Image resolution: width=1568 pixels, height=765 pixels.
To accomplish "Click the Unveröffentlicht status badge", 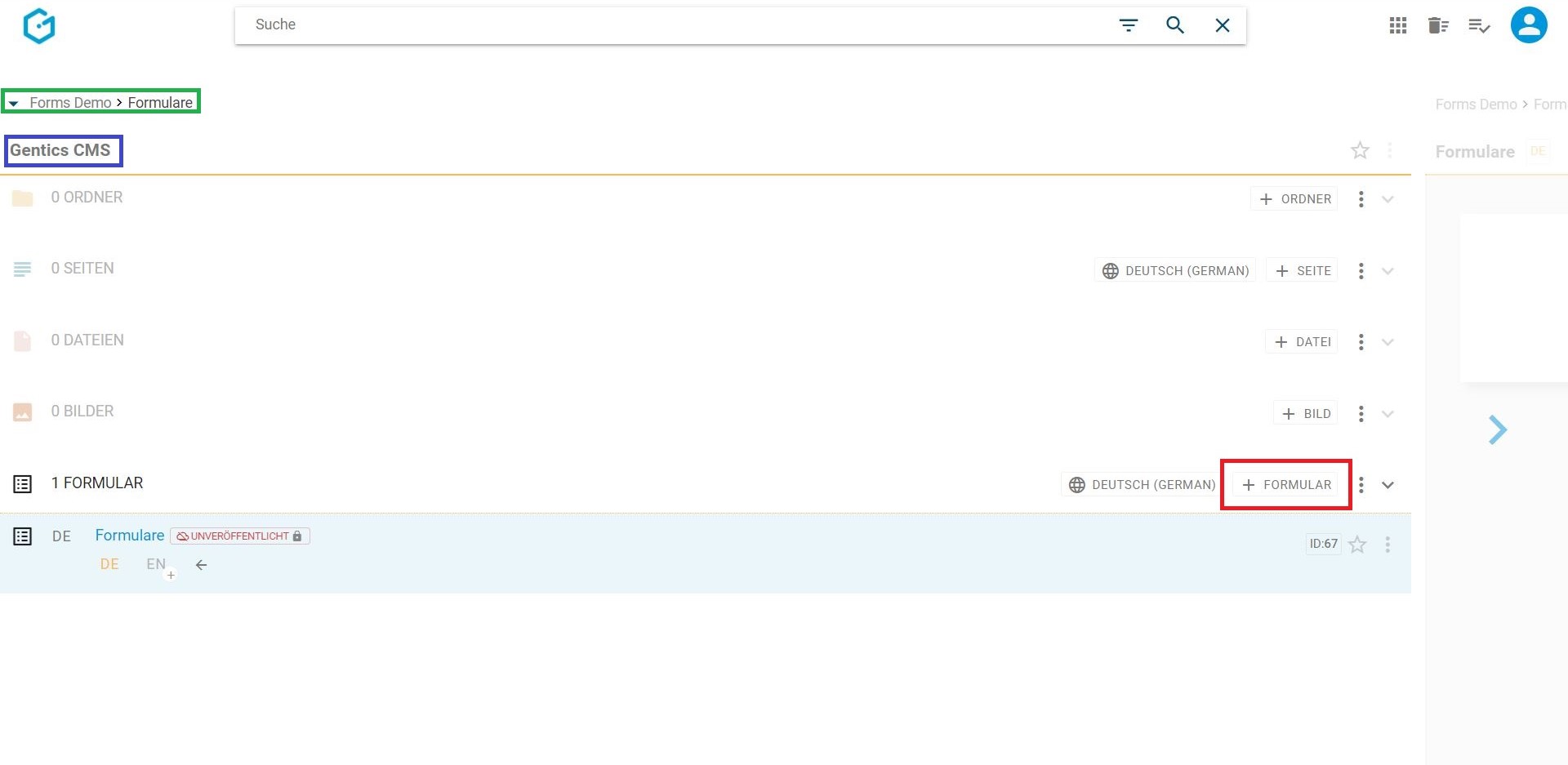I will point(239,536).
